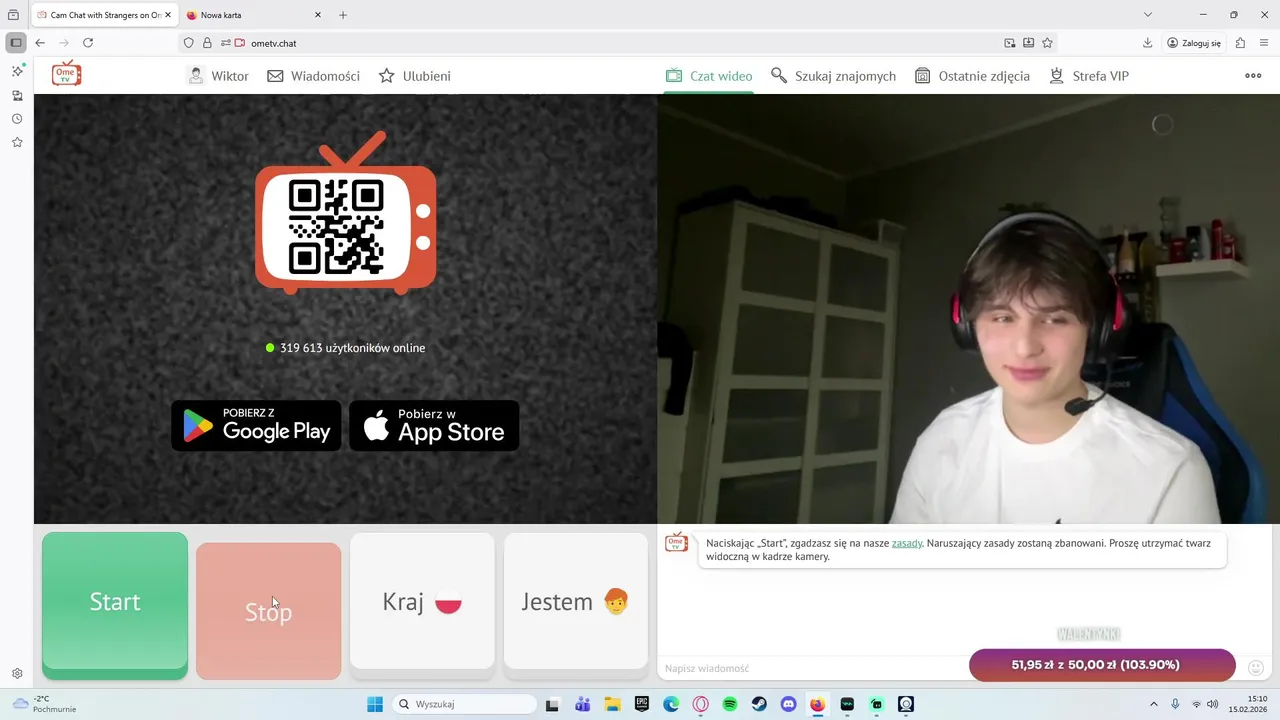1280x720 pixels.
Task: Switch to the Nowa karta tab
Action: point(254,15)
